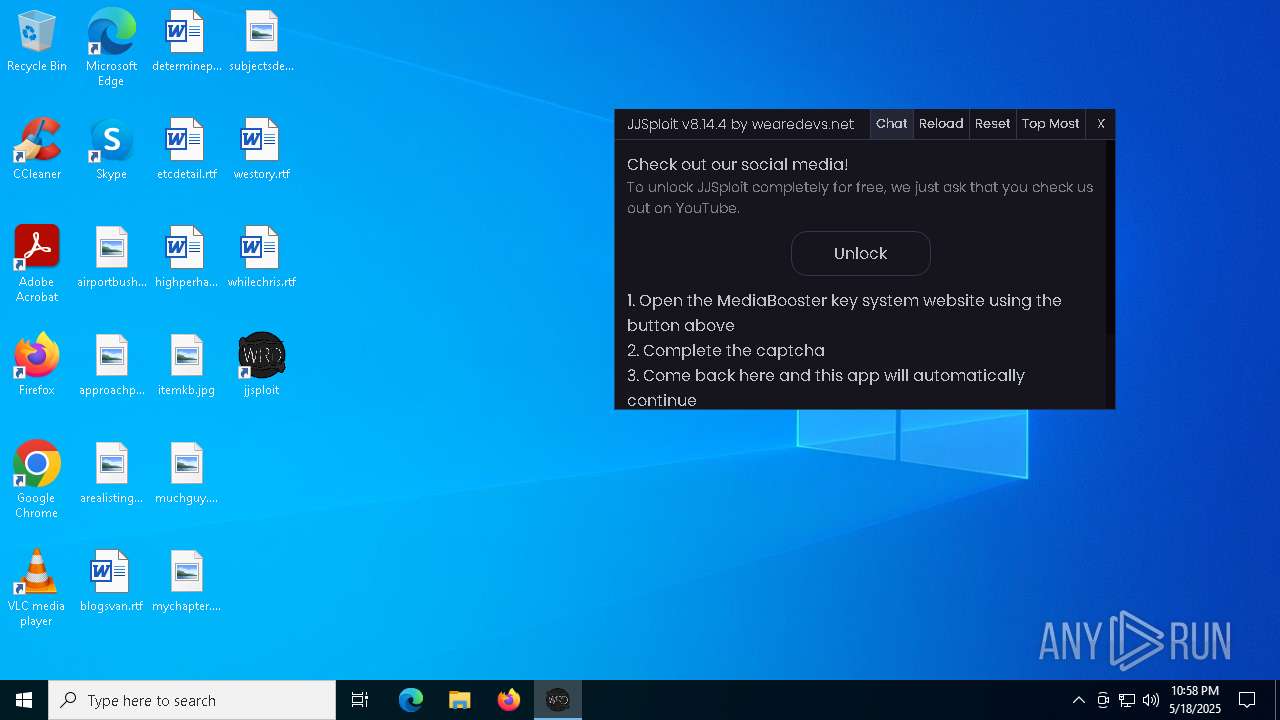
Task: Open the Chat tab in JJSploit
Action: point(891,124)
